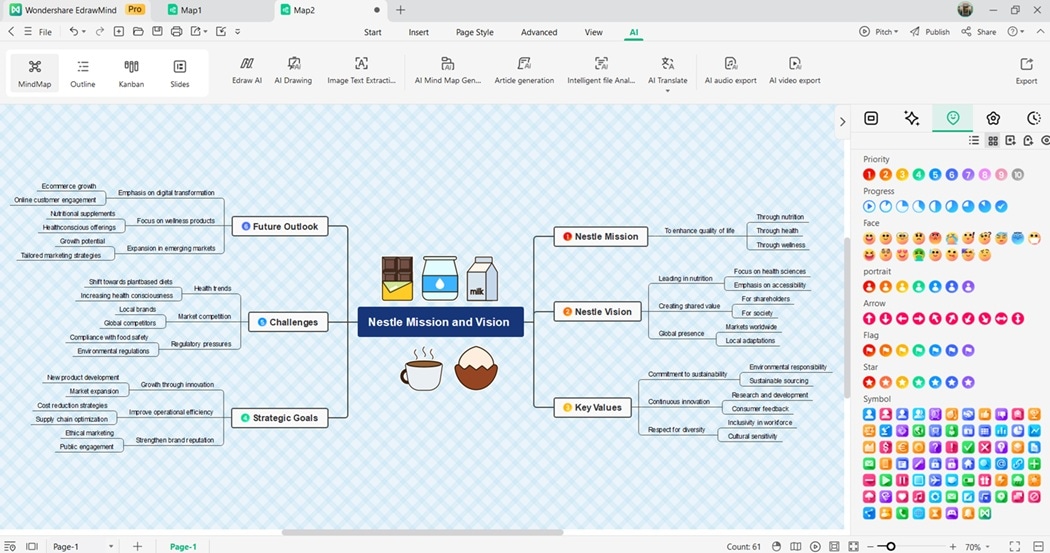Open the clipart flower panel tab
The width and height of the screenshot is (1050, 553).
coord(993,118)
